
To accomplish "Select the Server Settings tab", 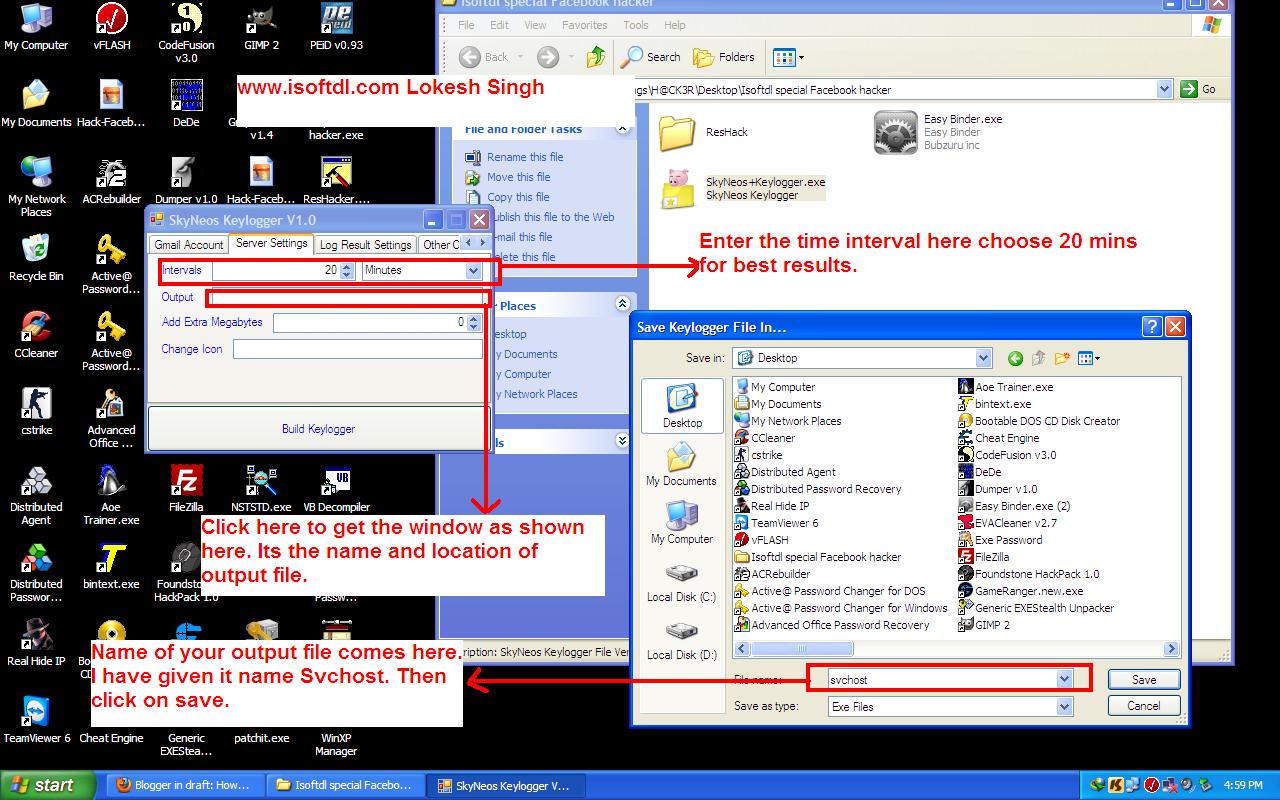I will [x=271, y=243].
